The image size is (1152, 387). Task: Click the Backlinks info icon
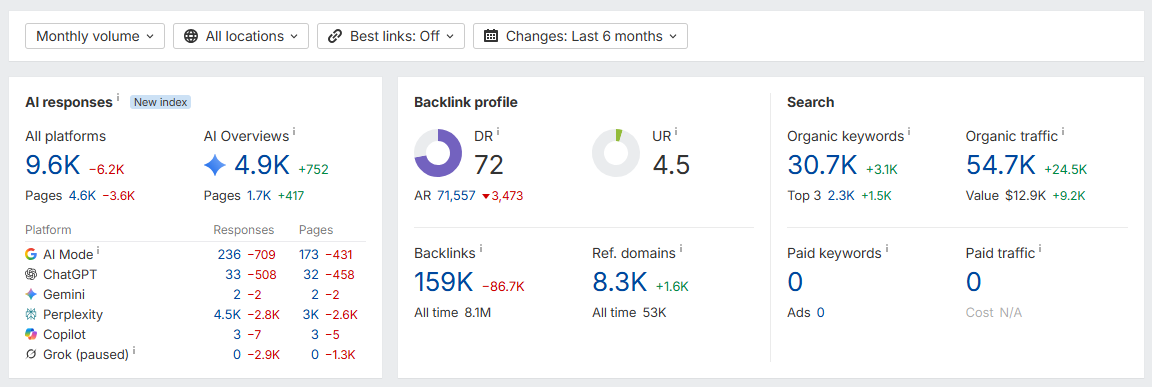(x=481, y=249)
